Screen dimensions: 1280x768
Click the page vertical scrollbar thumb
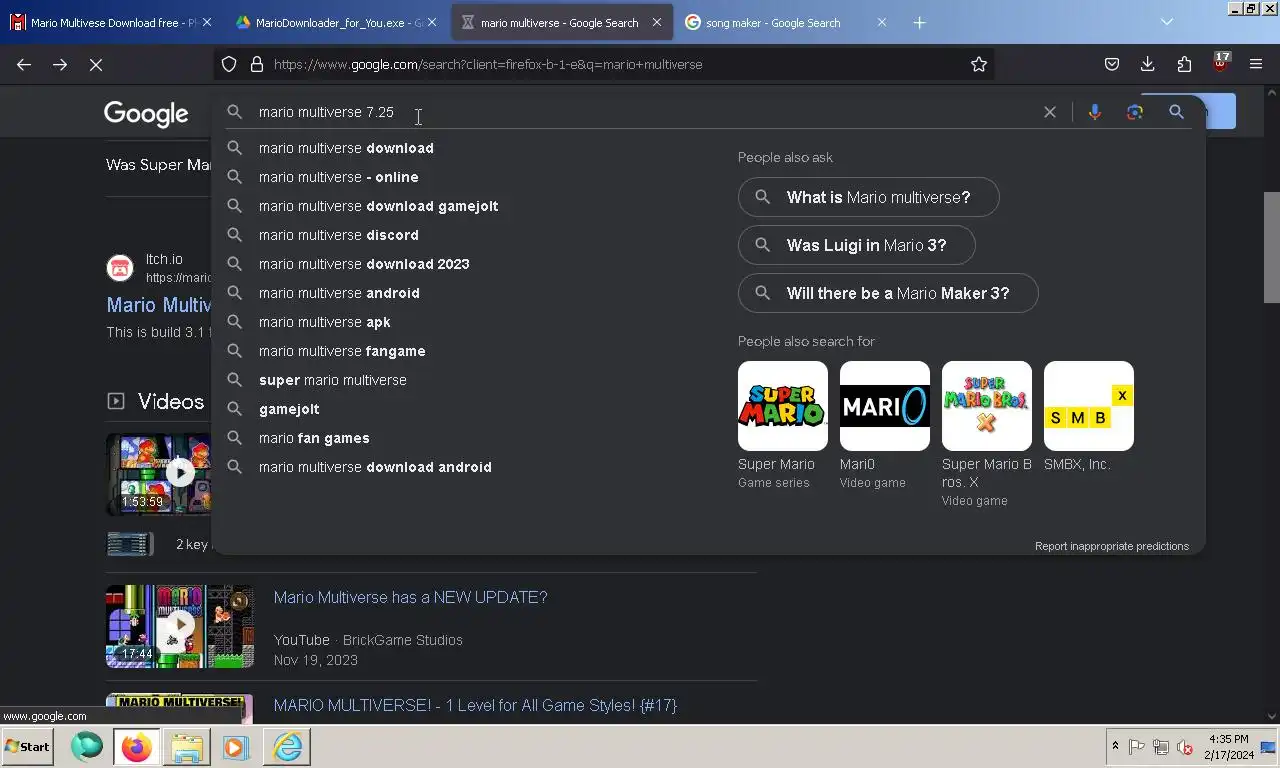(x=1272, y=247)
